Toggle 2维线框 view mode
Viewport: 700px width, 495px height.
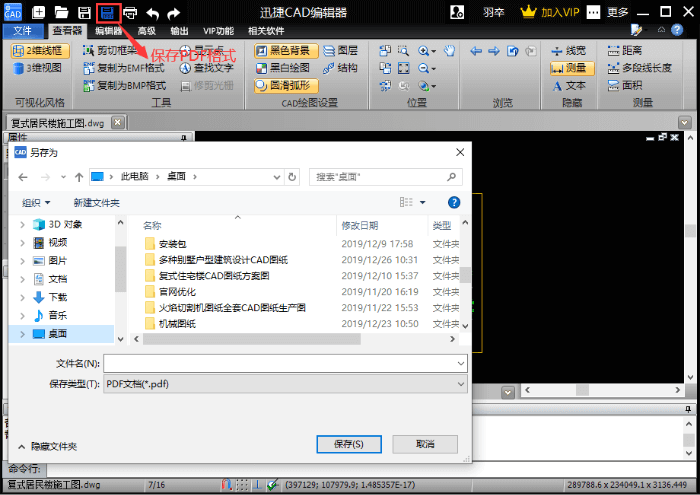(40, 51)
